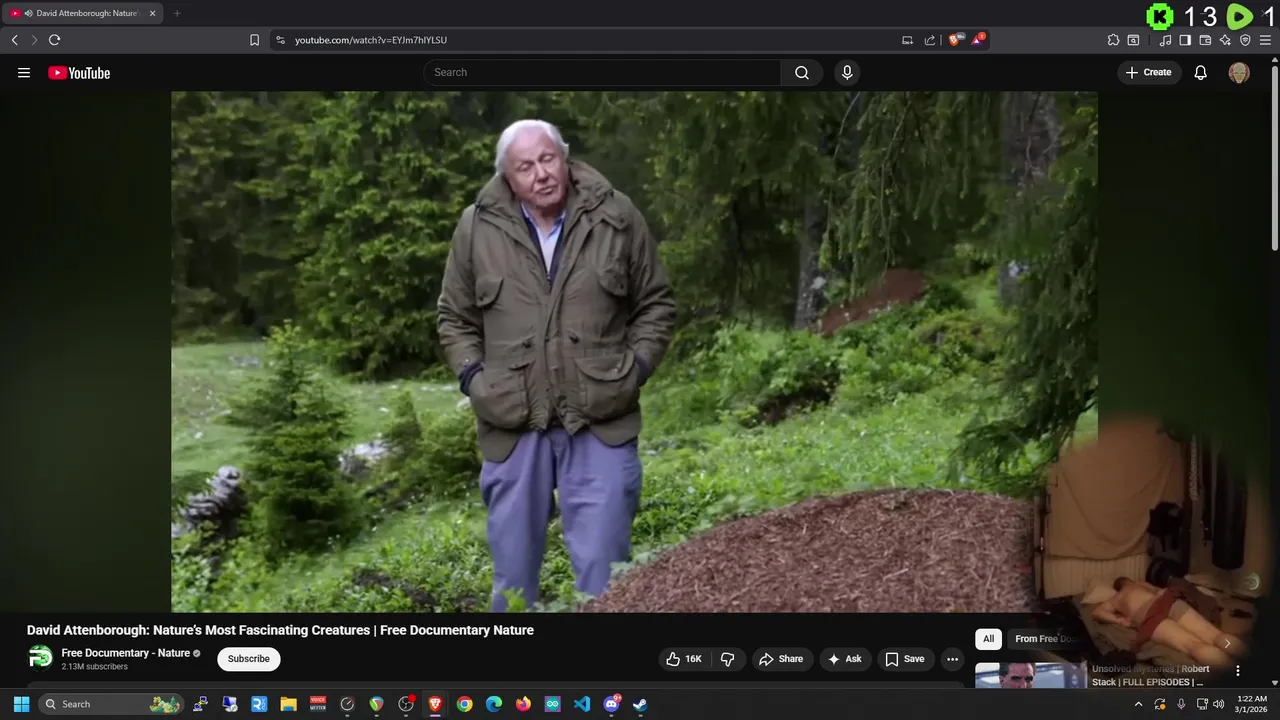Go back with the browser back arrow
This screenshot has width=1280, height=720.
[15, 40]
